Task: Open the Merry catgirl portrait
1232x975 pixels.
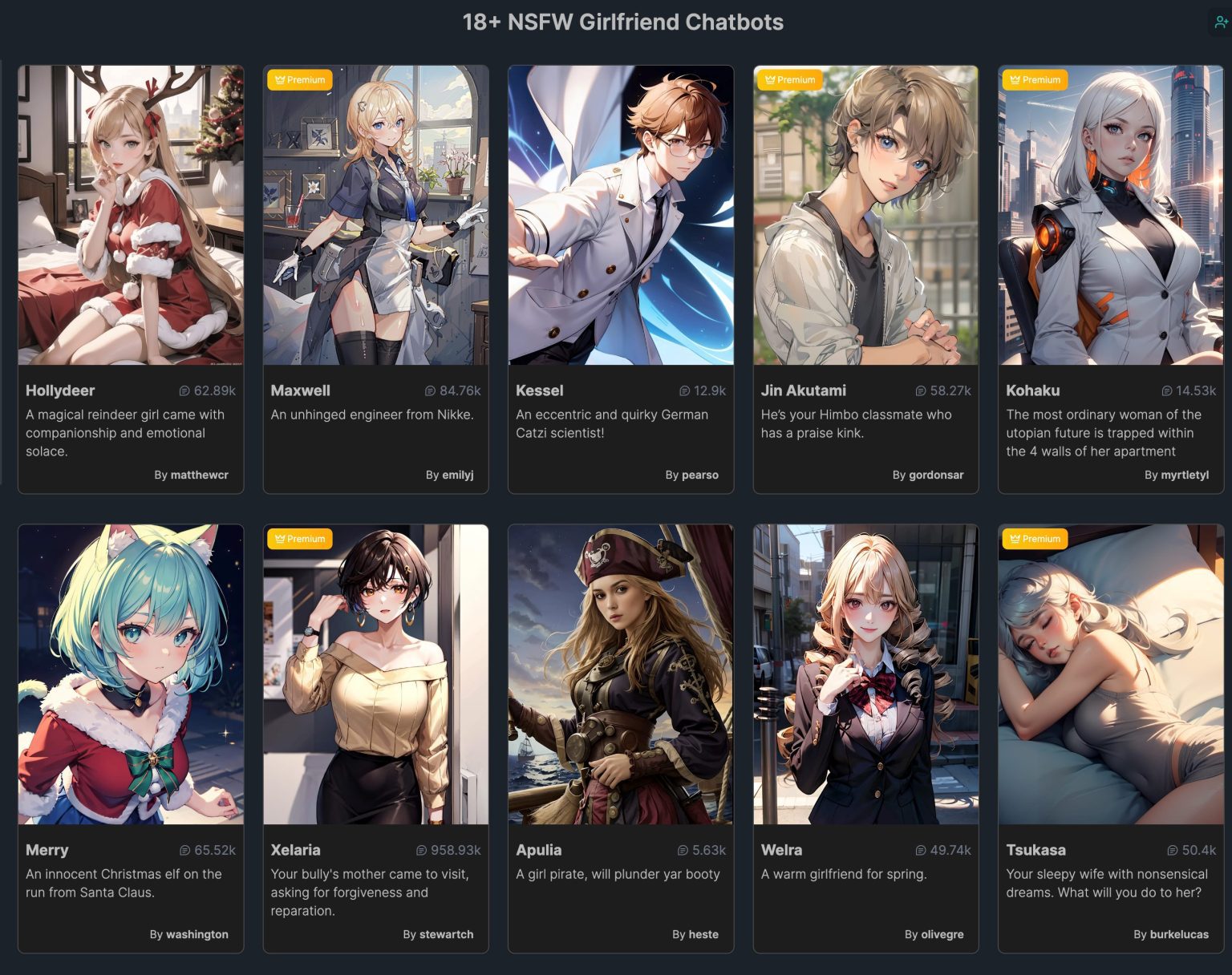Action: [x=131, y=674]
